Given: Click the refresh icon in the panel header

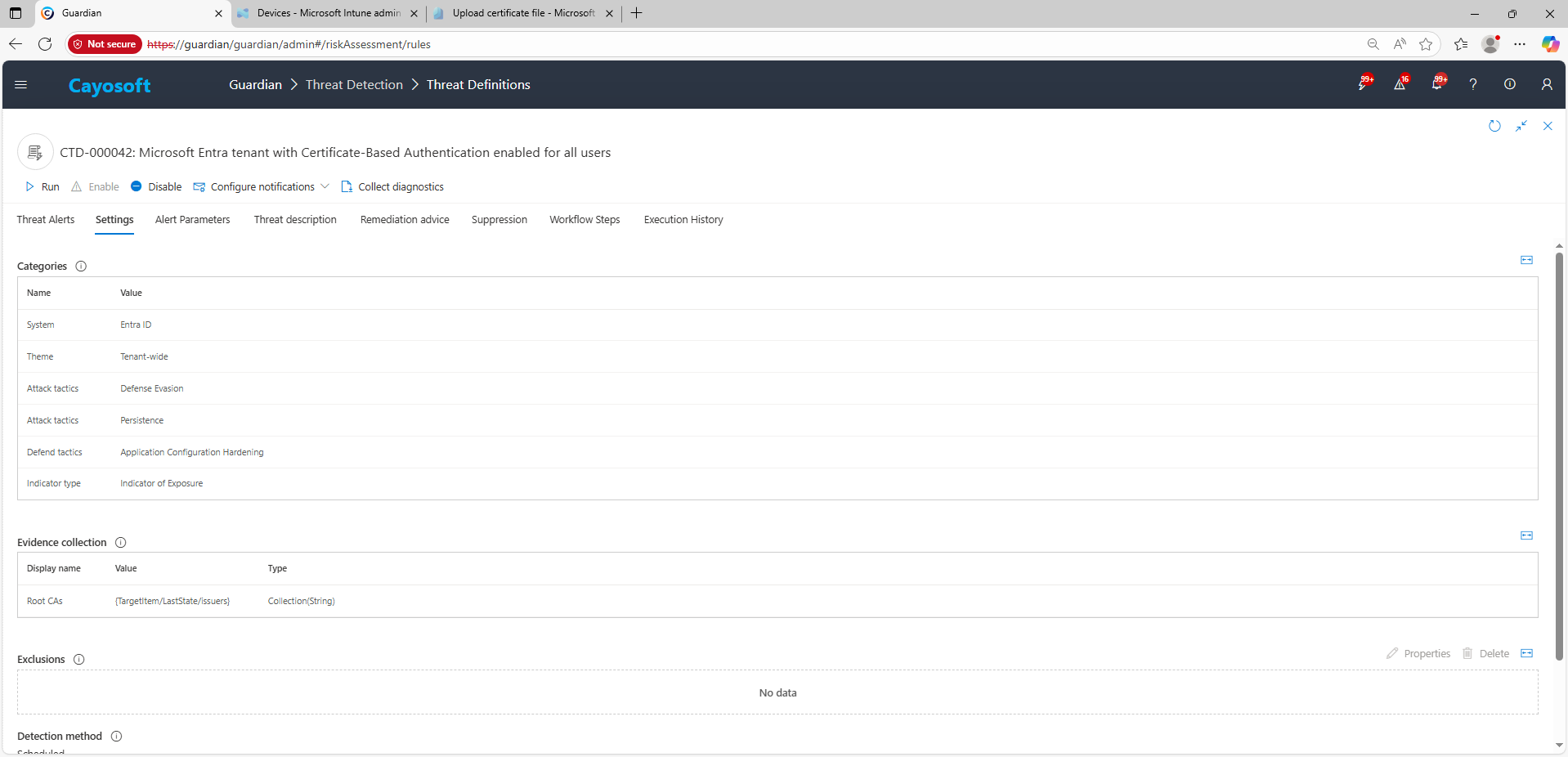Looking at the screenshot, I should [x=1494, y=126].
